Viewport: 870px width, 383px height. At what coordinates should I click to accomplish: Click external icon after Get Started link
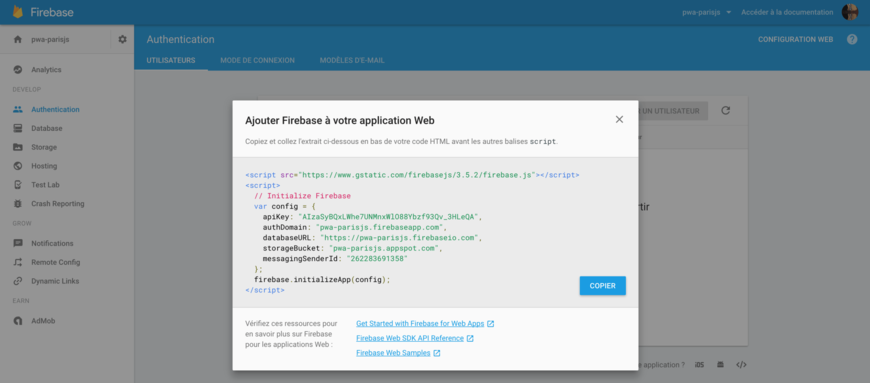(x=490, y=324)
